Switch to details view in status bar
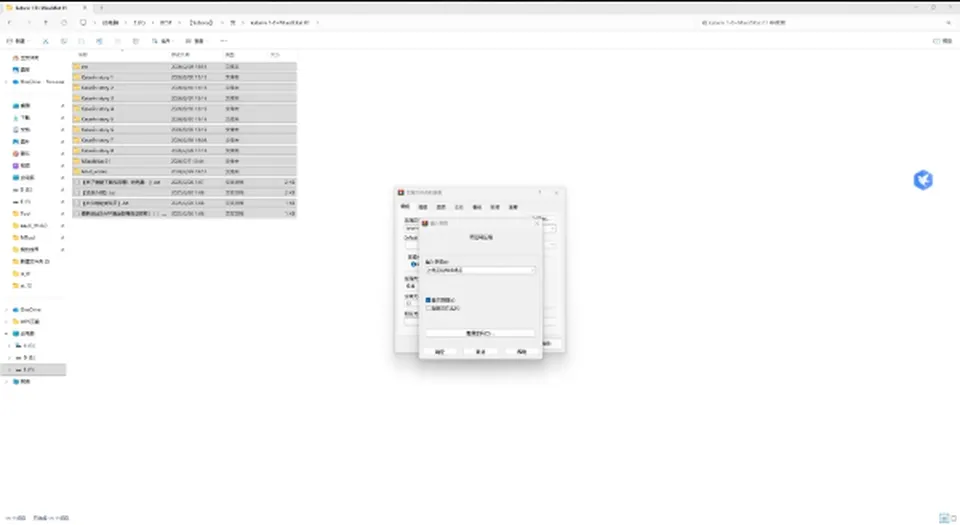Image resolution: width=960 pixels, height=525 pixels. [x=943, y=518]
